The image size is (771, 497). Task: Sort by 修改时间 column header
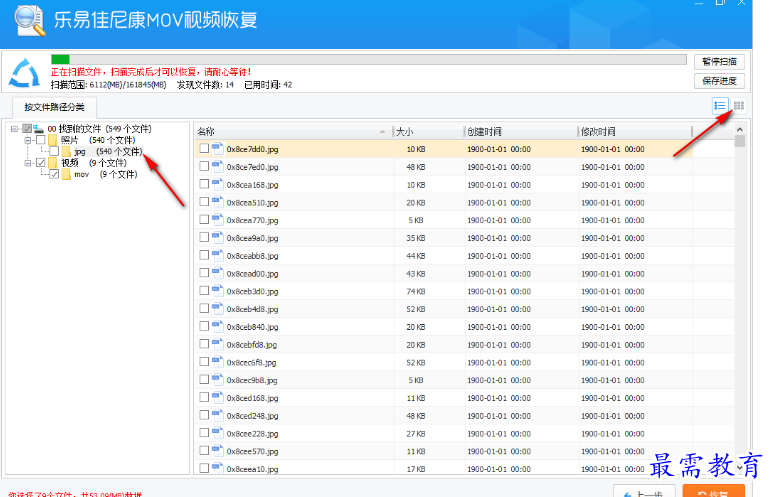(635, 131)
